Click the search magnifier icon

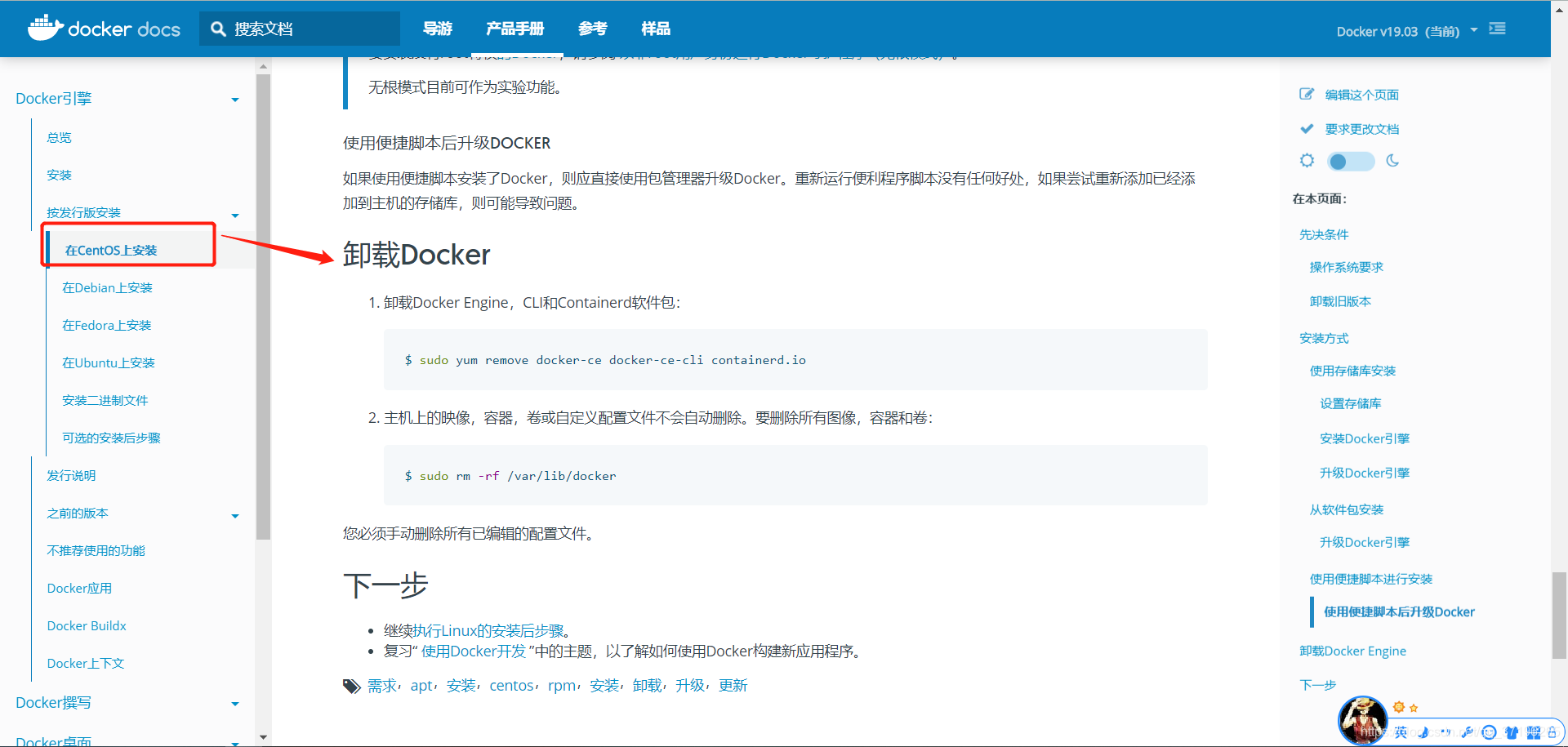(x=218, y=29)
